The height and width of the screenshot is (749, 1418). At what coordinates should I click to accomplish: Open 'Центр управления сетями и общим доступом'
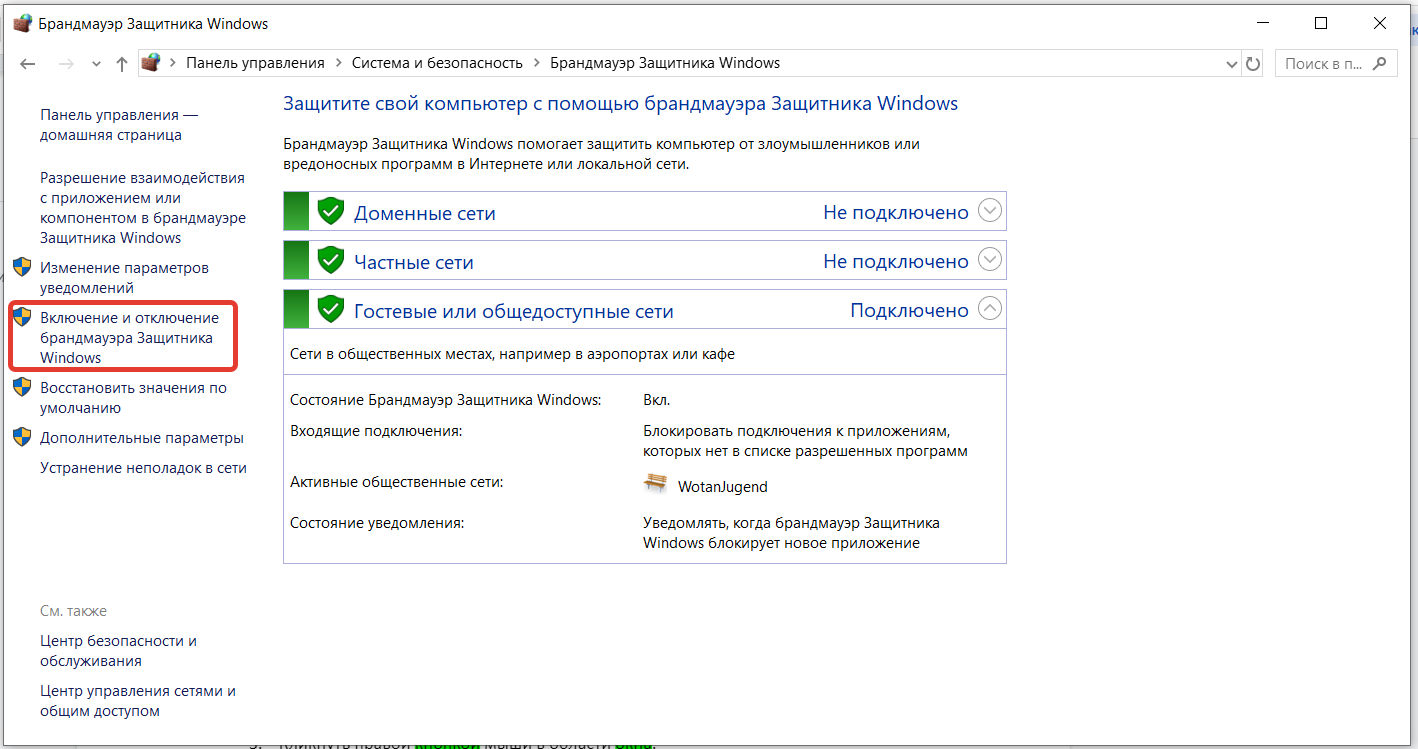pos(138,701)
